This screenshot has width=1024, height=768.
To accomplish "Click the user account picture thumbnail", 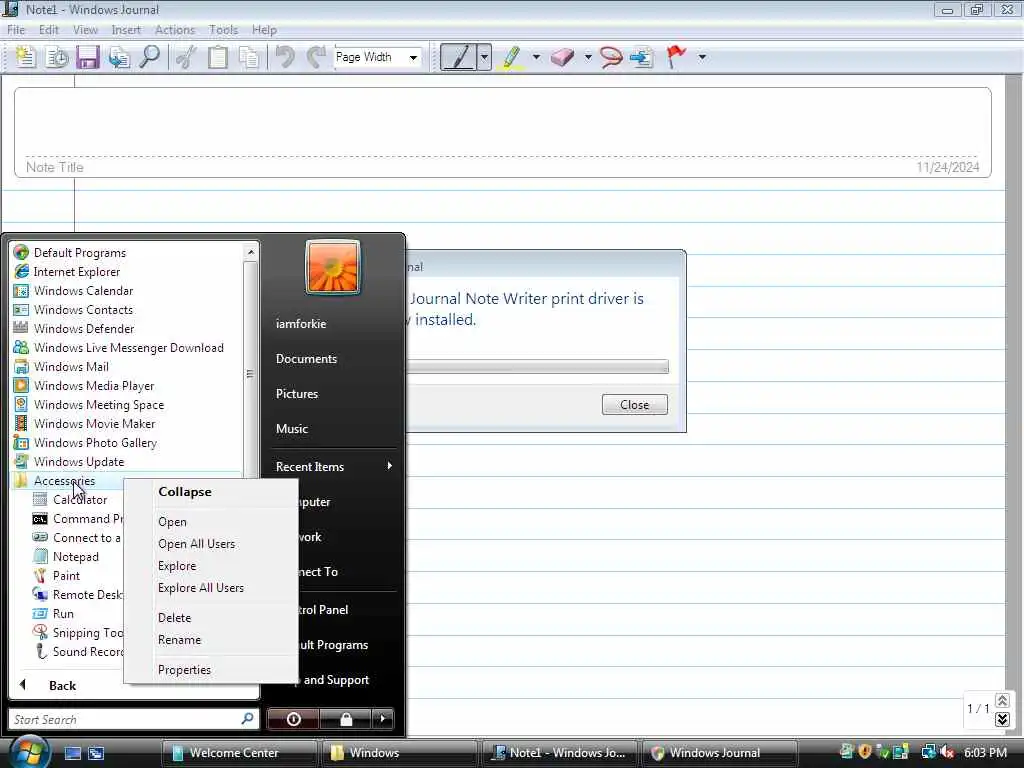I will point(332,267).
